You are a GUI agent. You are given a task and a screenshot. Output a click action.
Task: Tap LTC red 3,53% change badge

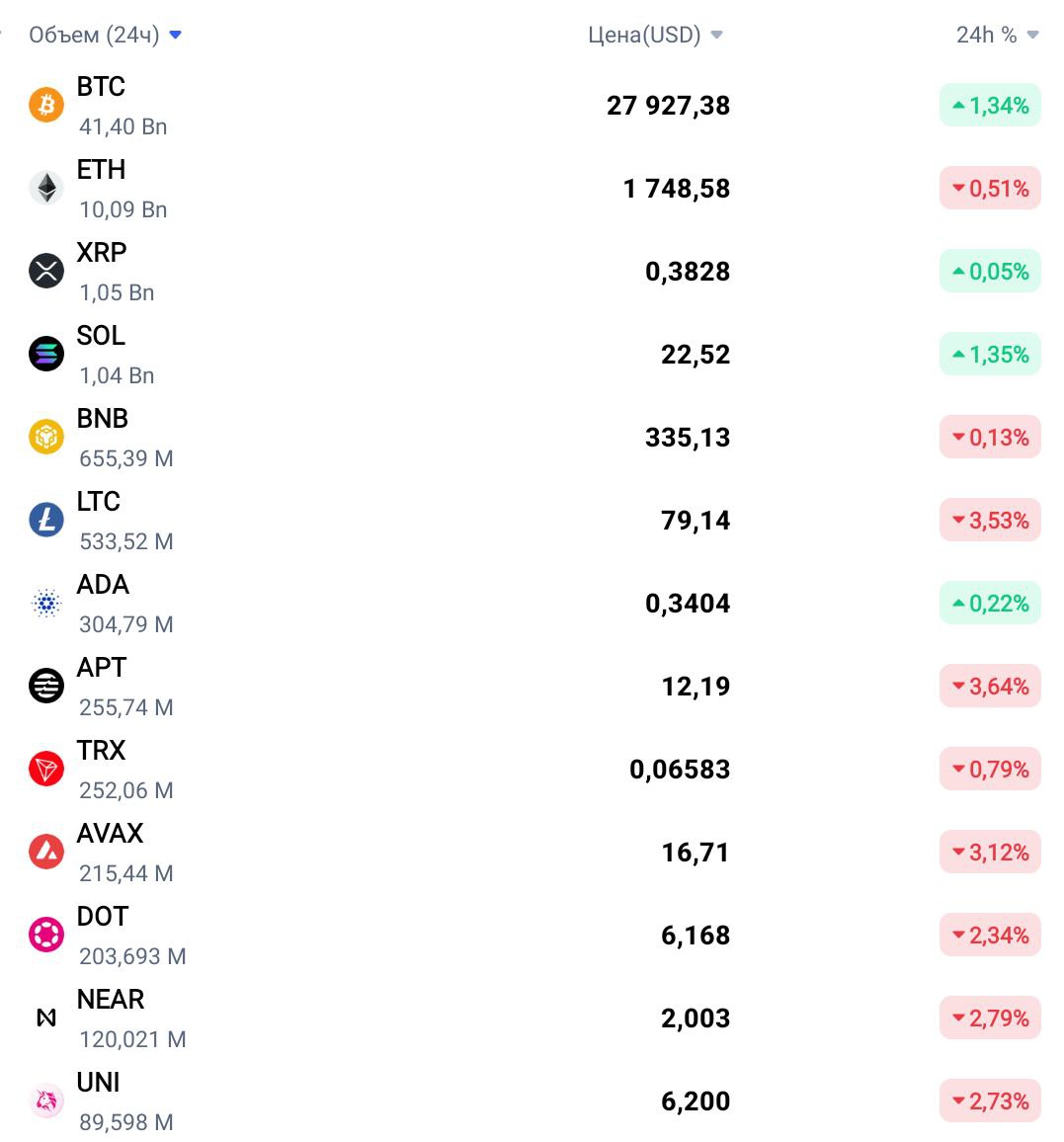(990, 521)
